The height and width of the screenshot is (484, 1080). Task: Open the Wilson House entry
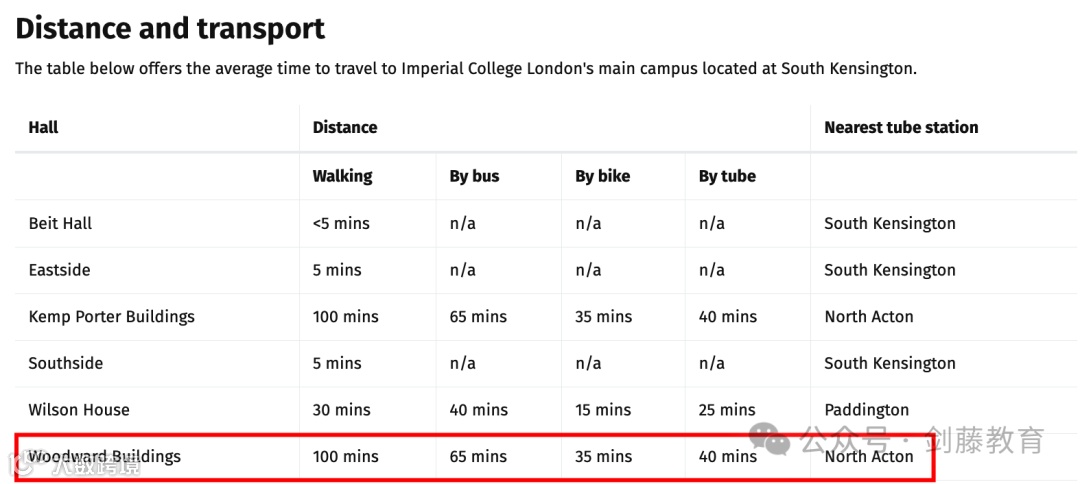[x=79, y=410]
